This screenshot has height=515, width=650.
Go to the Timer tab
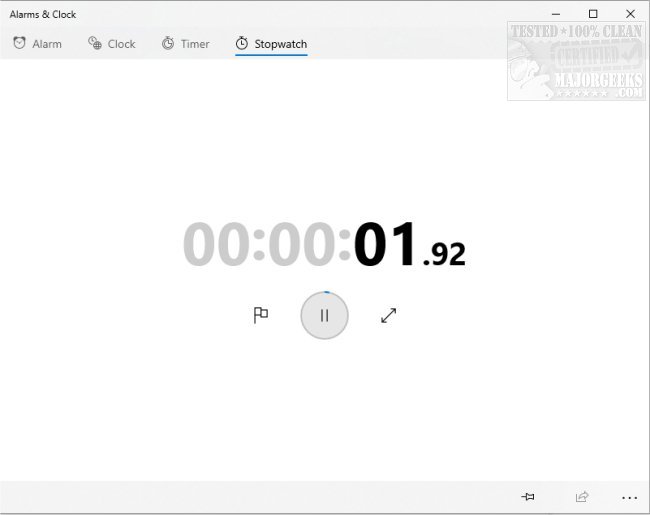point(185,44)
